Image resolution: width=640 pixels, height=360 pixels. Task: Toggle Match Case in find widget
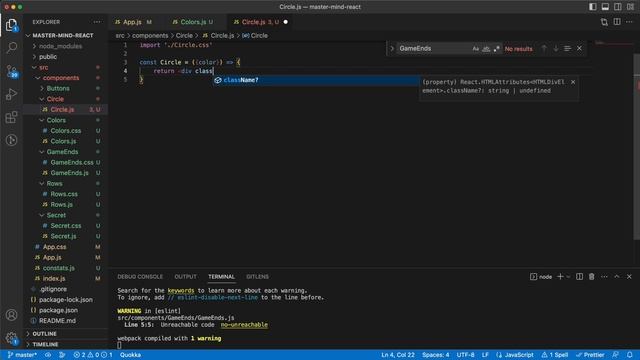476,49
